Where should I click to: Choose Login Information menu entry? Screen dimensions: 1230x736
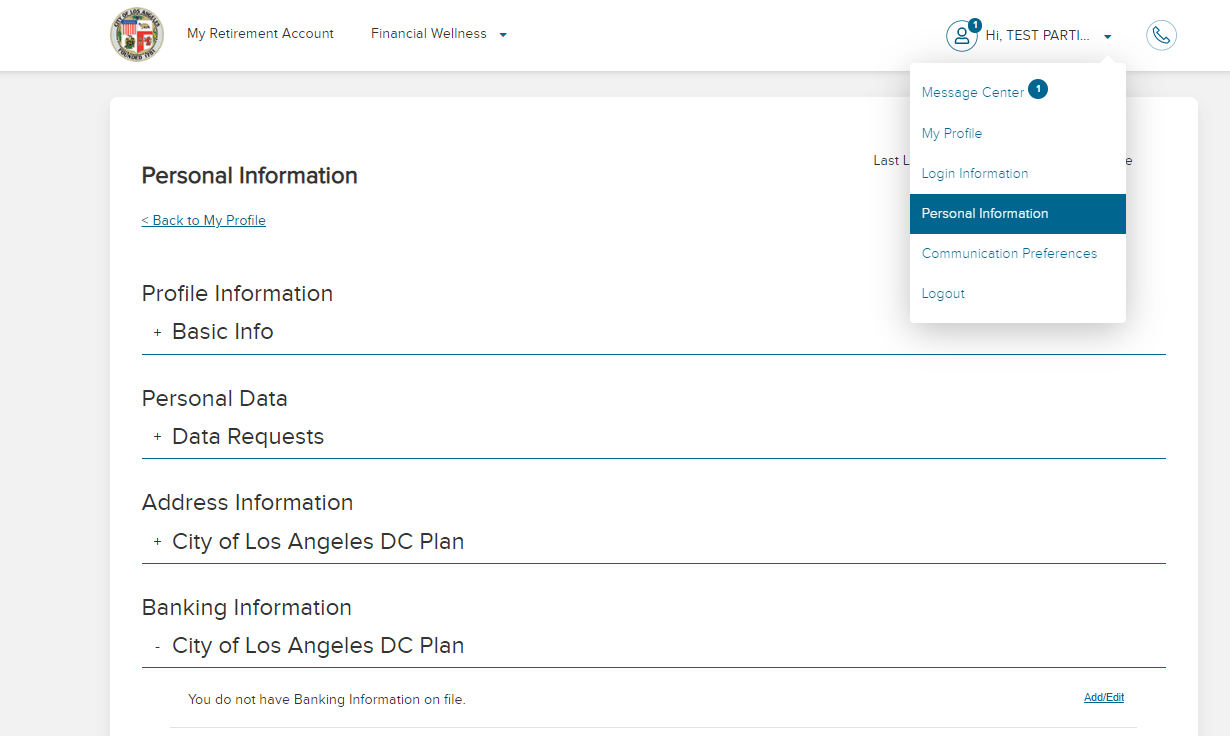click(975, 173)
